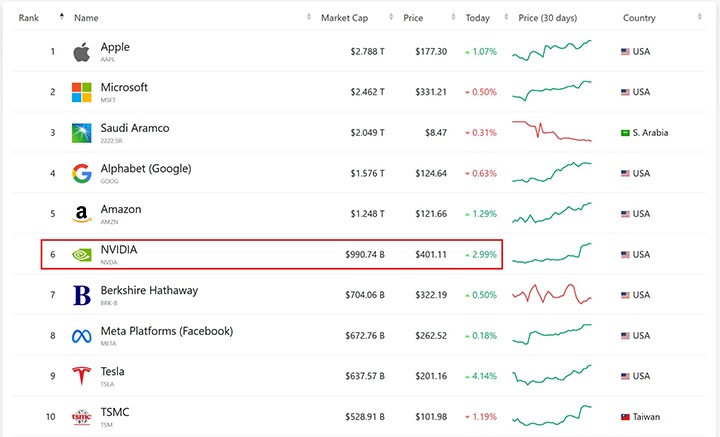
Task: Click the Microsoft logo icon
Action: 81,92
